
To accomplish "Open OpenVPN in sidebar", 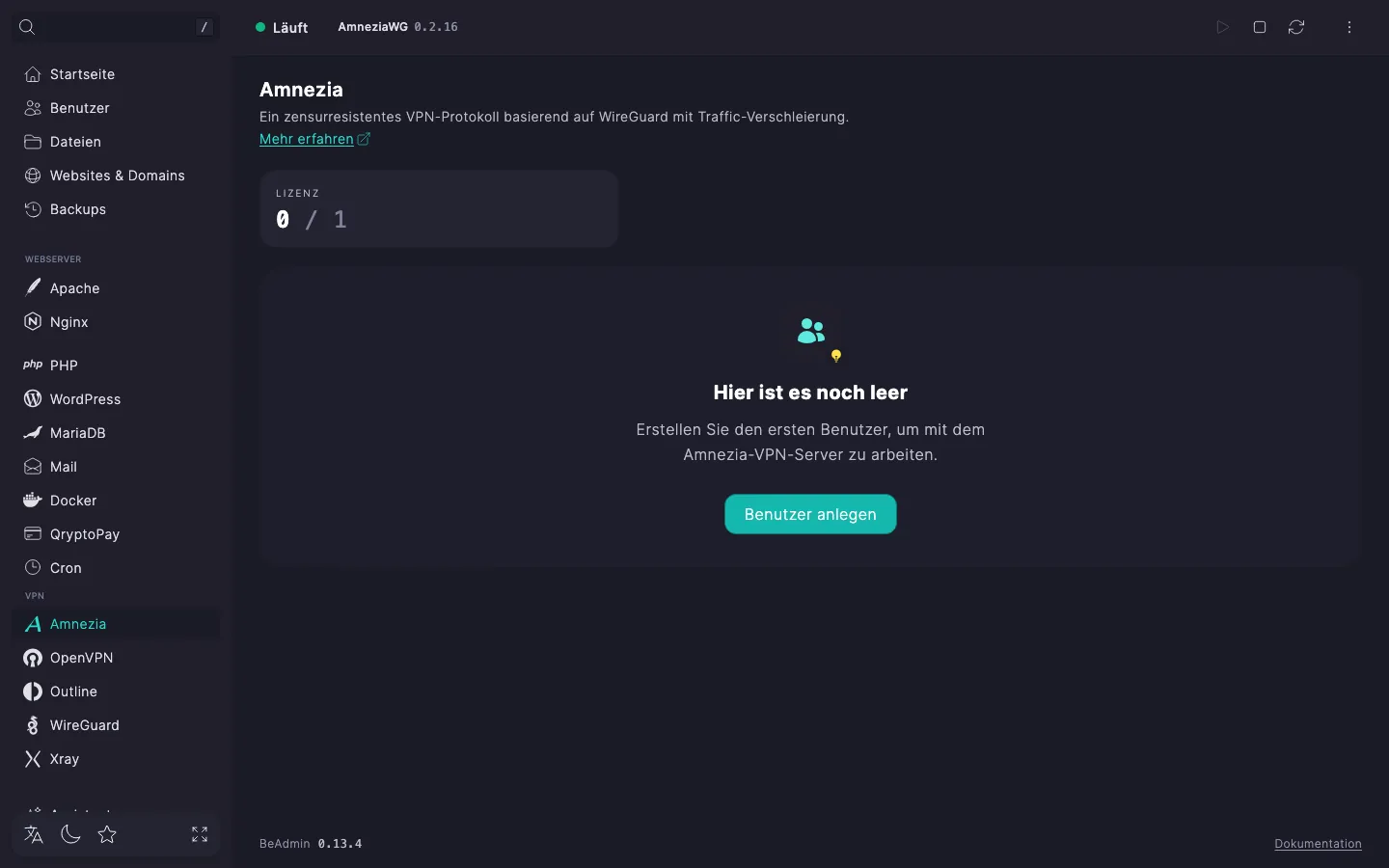I will tap(116, 658).
